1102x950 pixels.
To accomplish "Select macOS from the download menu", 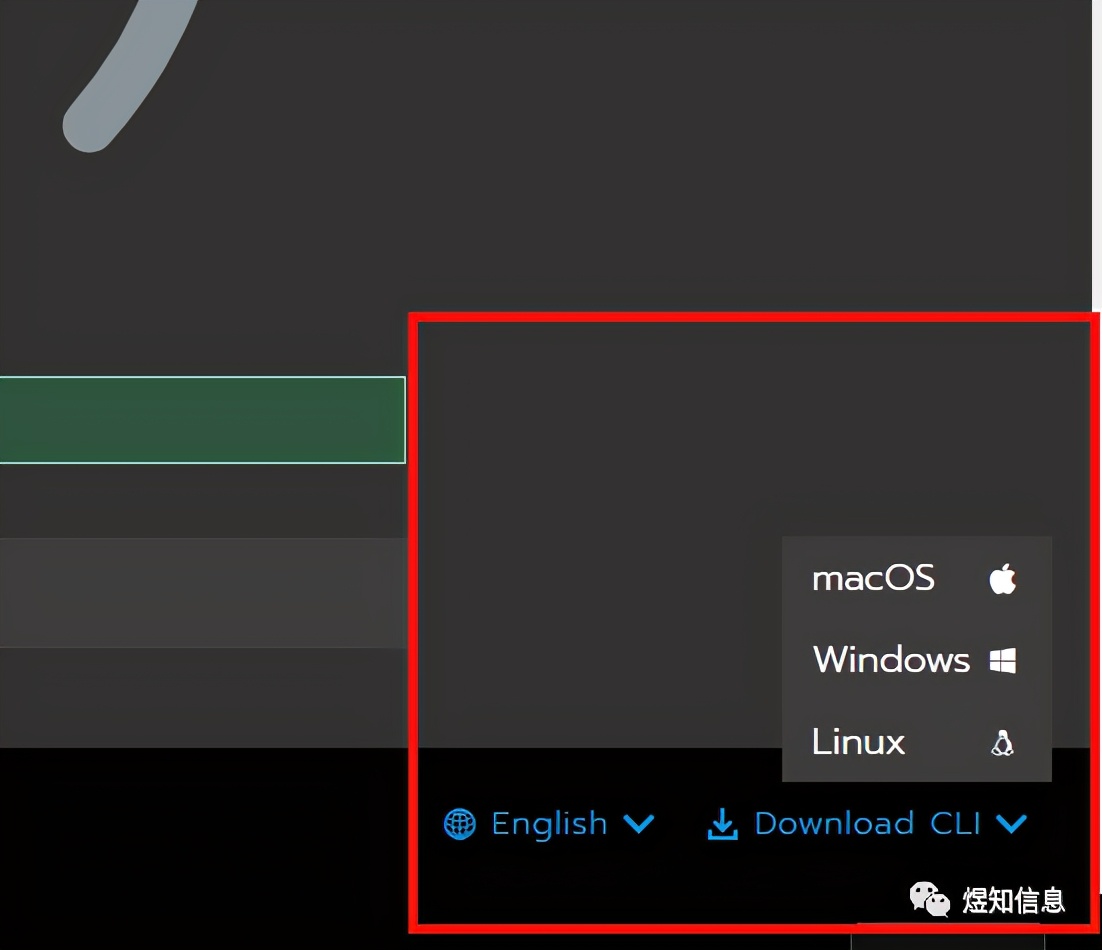I will 873,578.
